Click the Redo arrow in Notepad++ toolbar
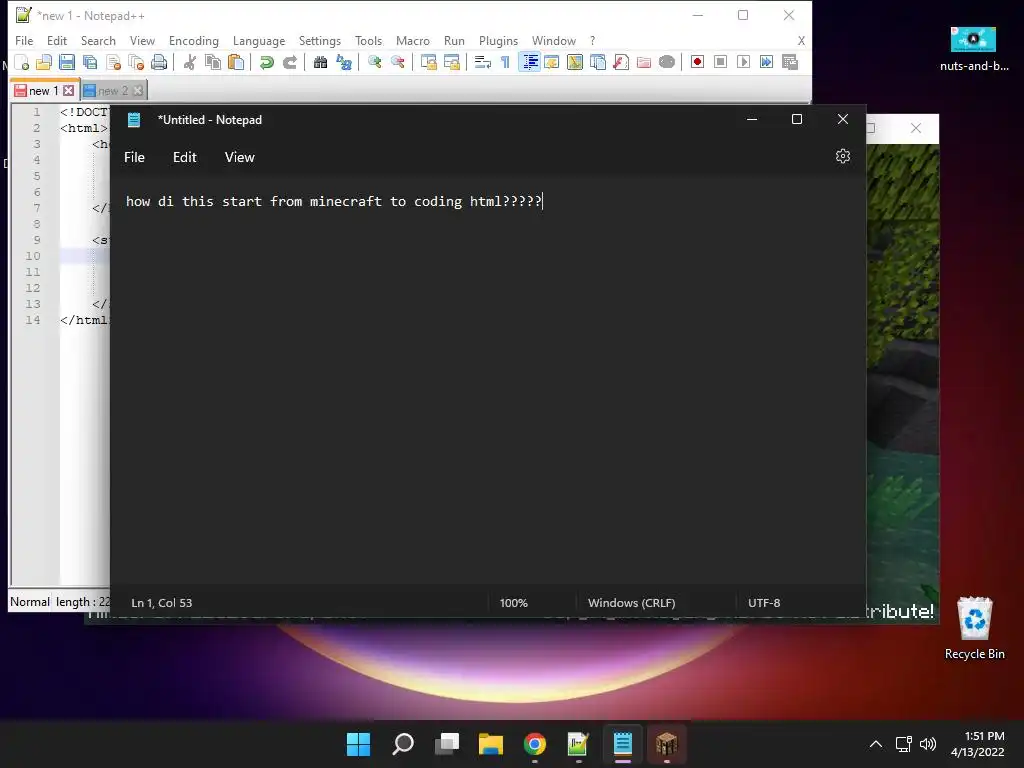Image resolution: width=1024 pixels, height=768 pixels. tap(289, 62)
